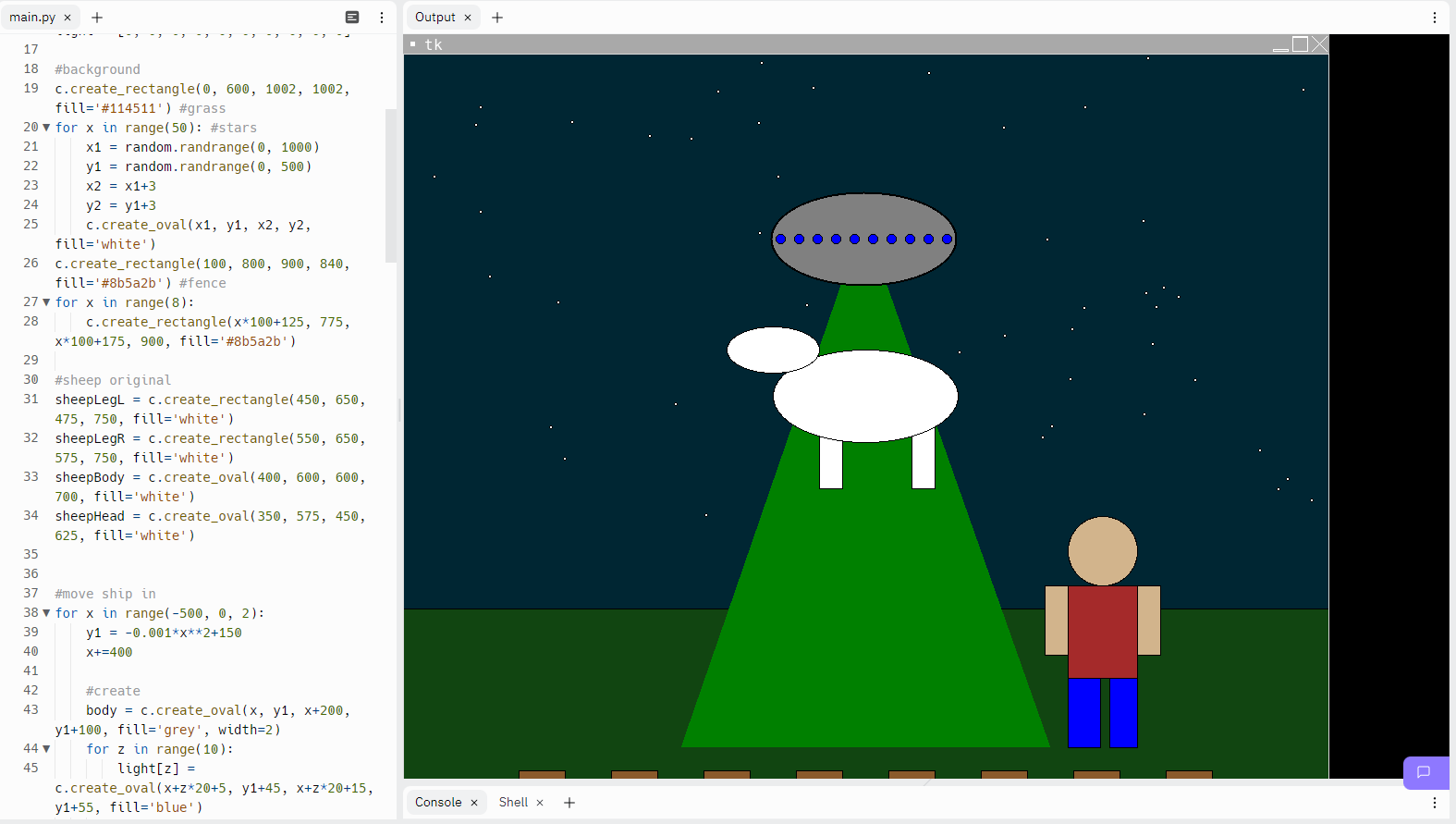This screenshot has width=1456, height=824.
Task: Switch to the Shell tab
Action: pos(513,803)
